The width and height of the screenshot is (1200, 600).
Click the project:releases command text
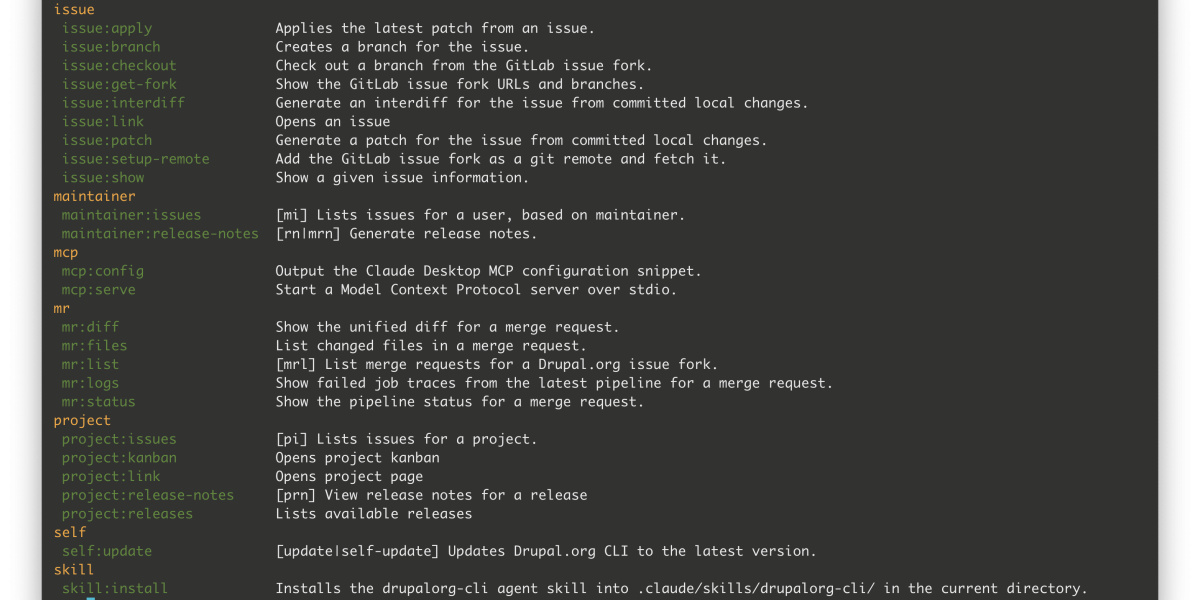pos(127,514)
